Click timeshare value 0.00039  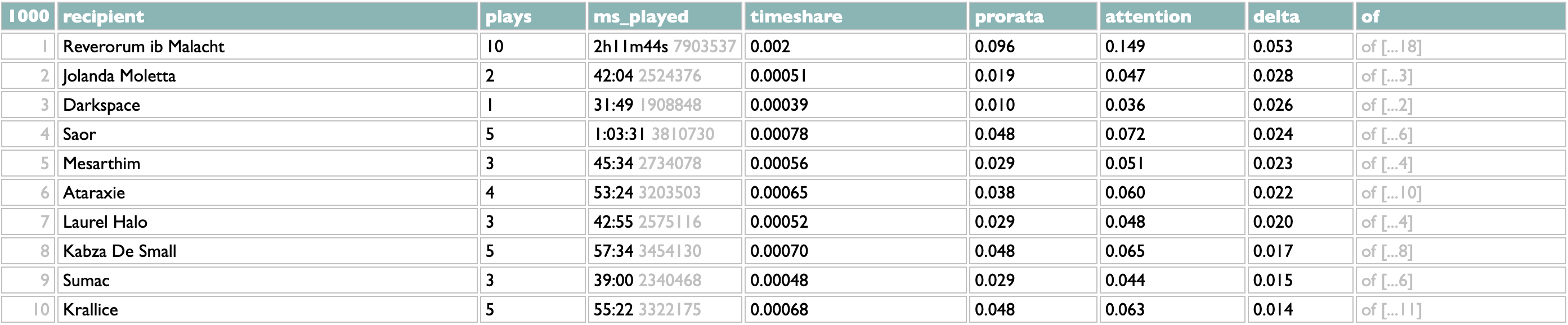coord(779,105)
